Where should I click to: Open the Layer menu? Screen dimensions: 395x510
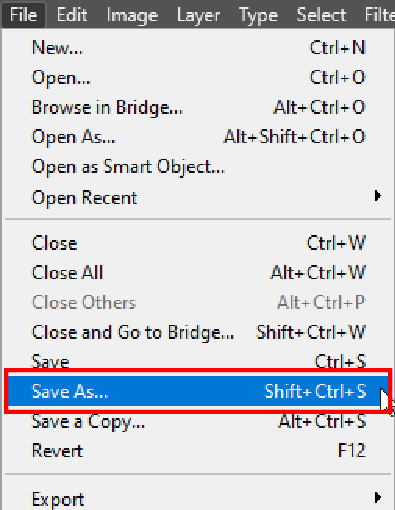coord(198,15)
